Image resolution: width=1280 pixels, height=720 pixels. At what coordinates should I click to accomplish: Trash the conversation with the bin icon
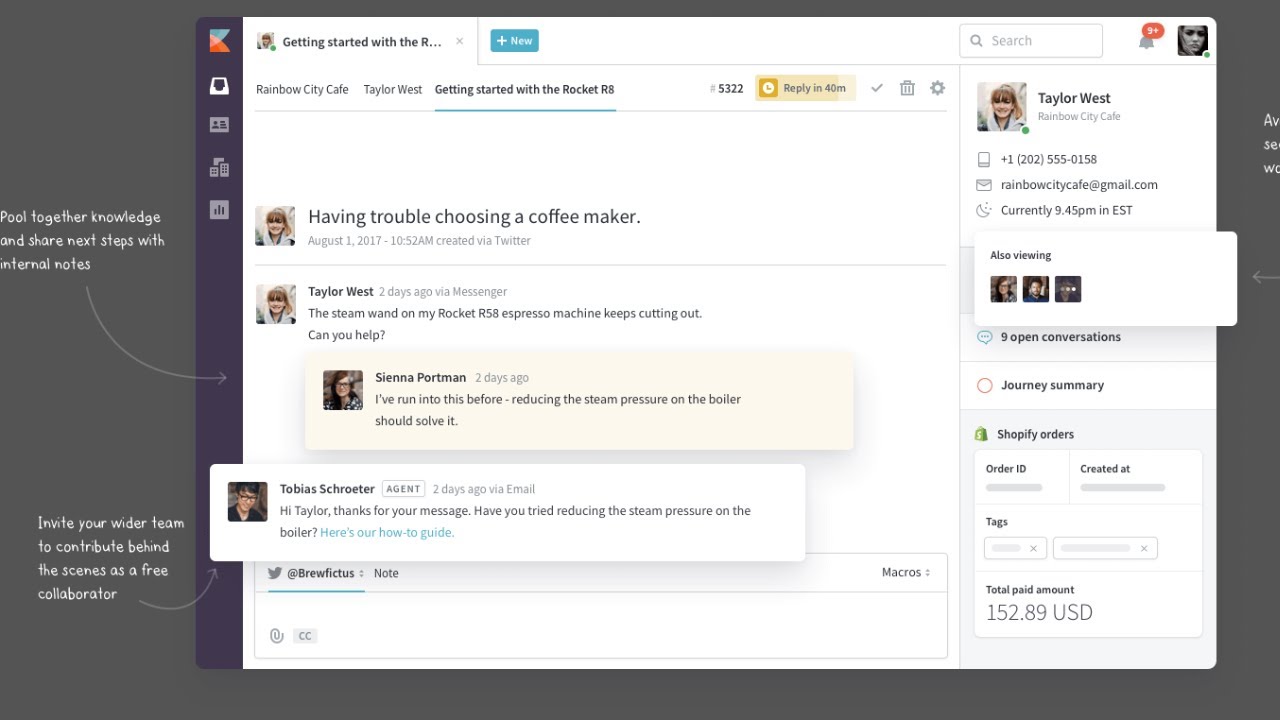click(907, 88)
